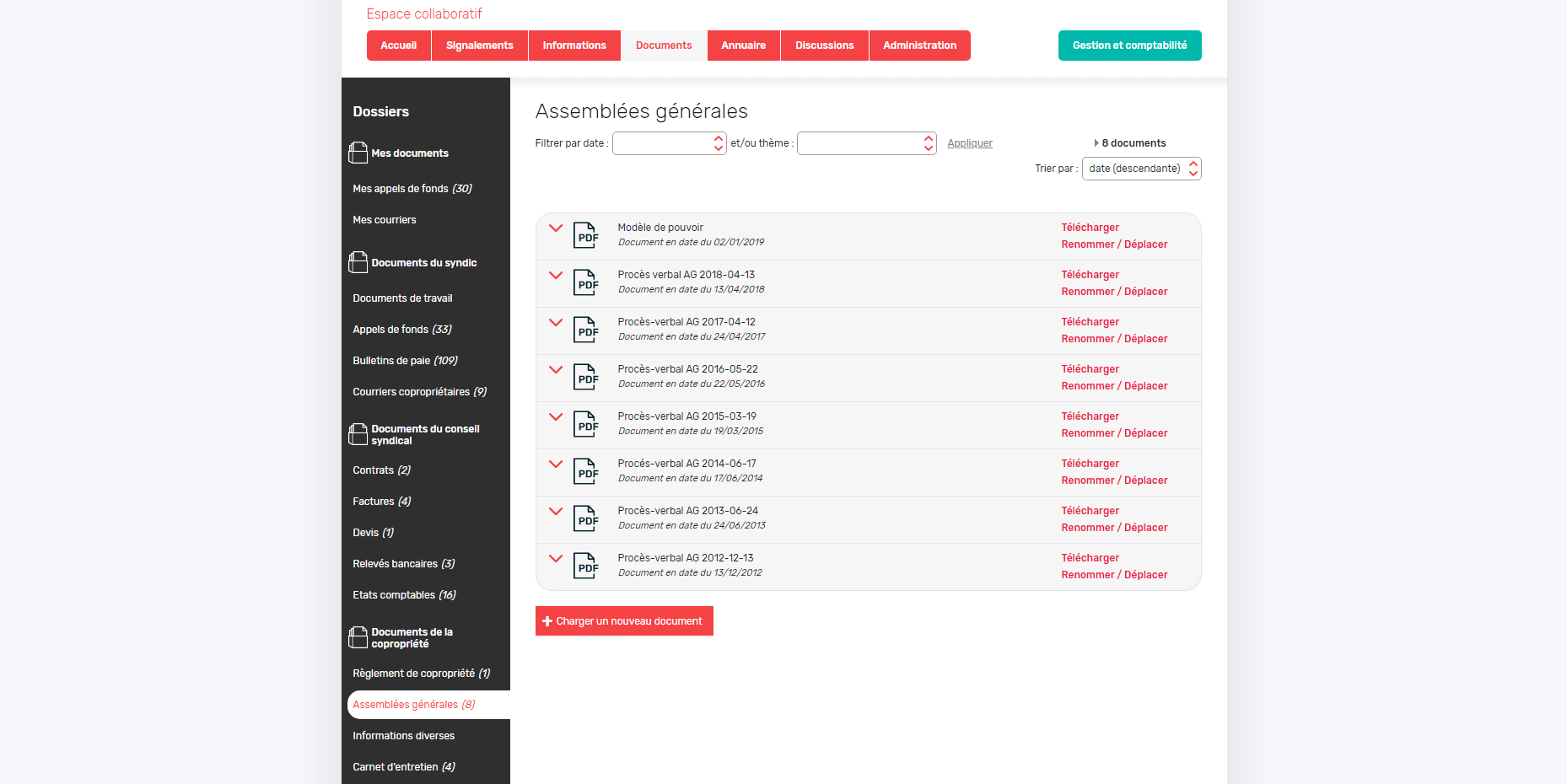Expand the Procès-verbal AG 2017-04-12 chevron

(556, 322)
